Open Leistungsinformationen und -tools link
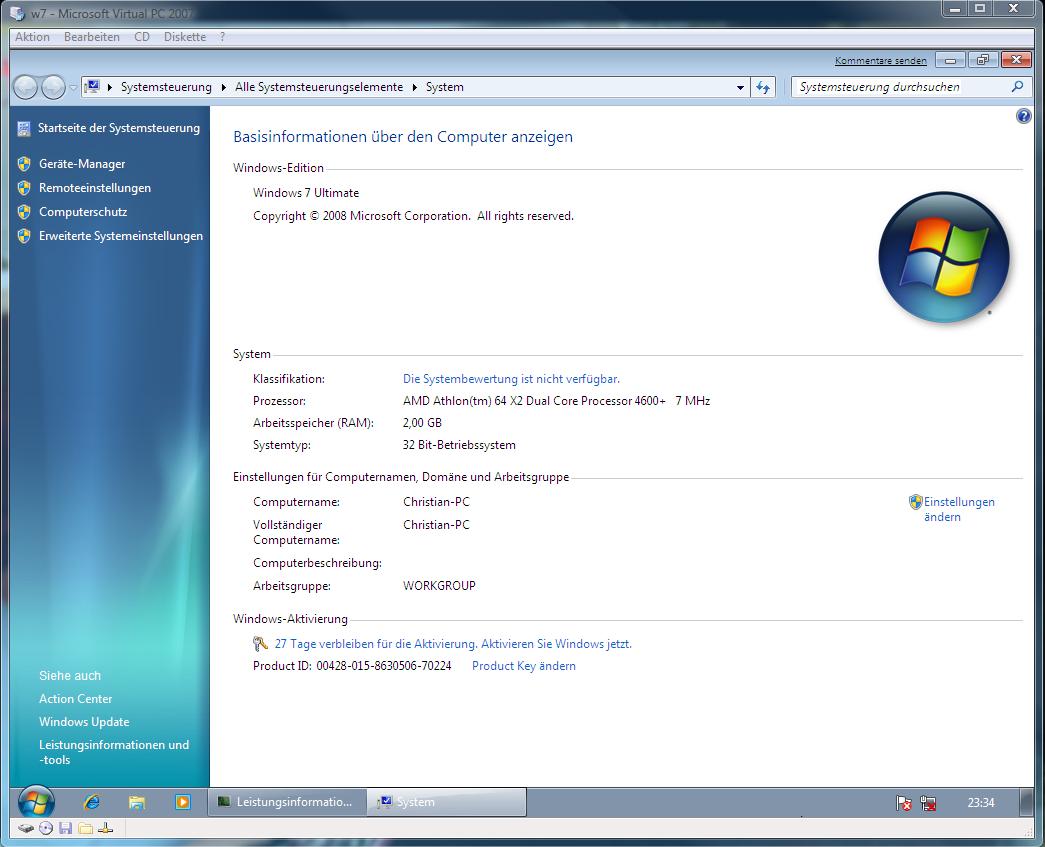 (x=114, y=752)
